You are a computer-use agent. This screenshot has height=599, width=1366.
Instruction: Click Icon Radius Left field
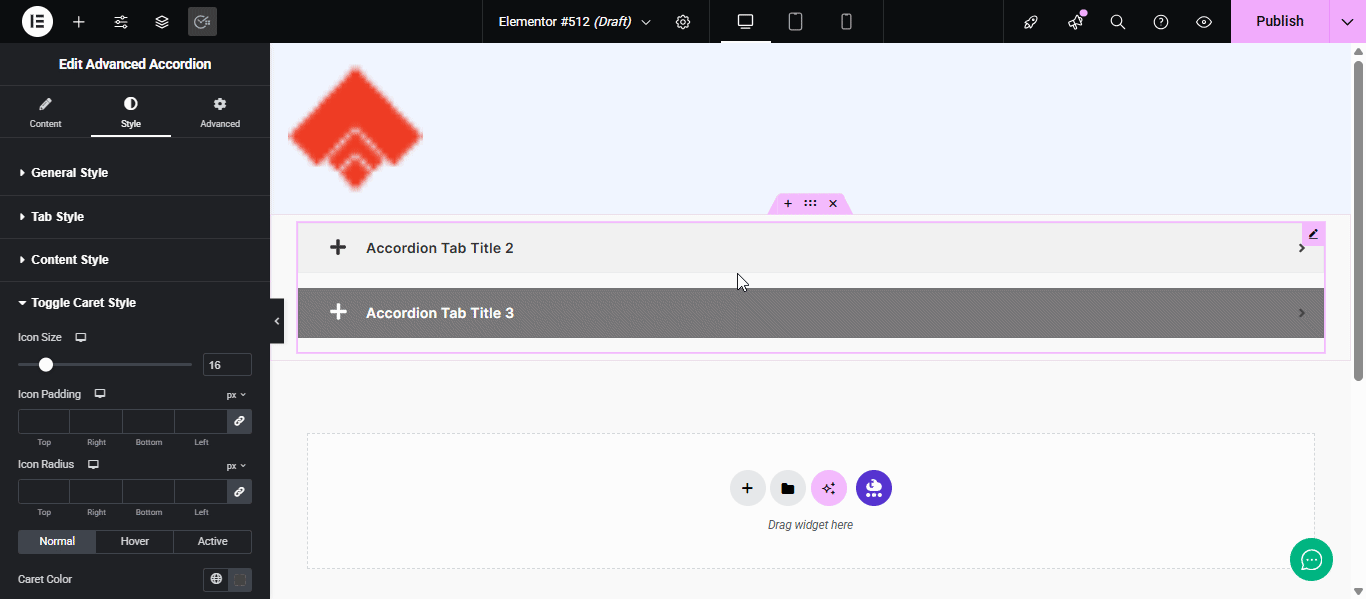201,491
